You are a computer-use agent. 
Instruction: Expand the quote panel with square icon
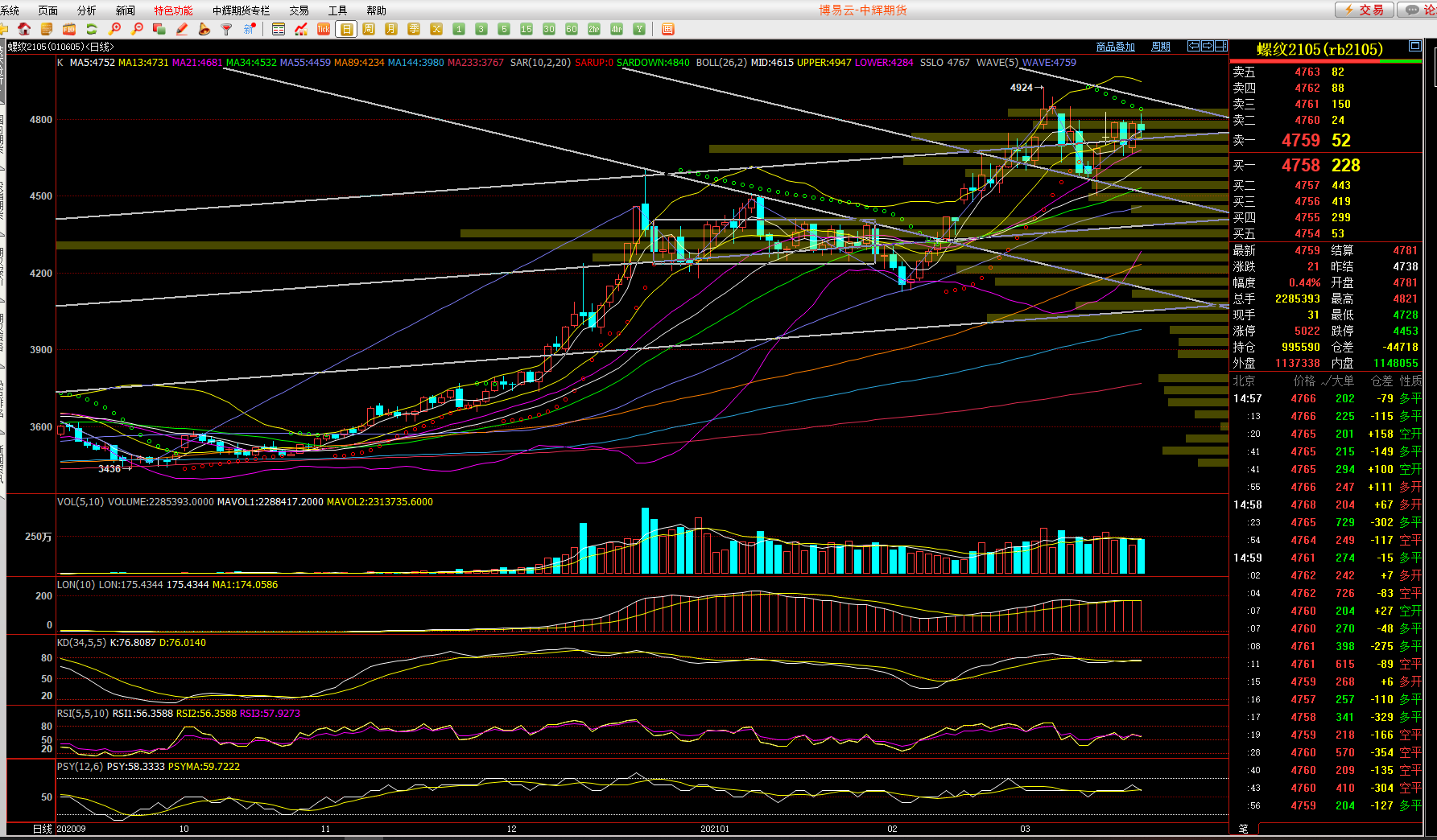pyautogui.click(x=1414, y=47)
